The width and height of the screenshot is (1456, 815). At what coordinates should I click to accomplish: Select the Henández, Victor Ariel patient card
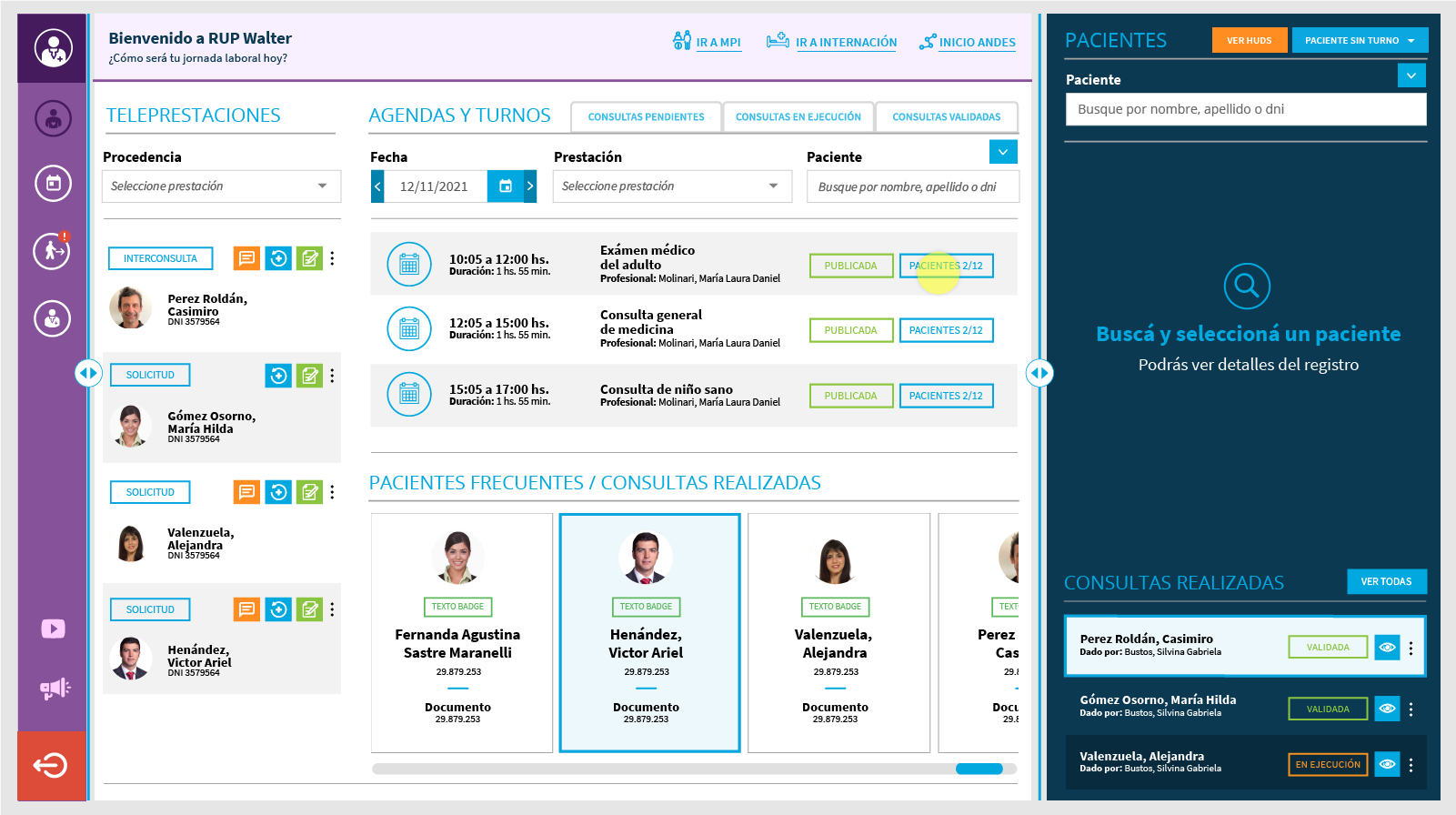click(x=649, y=632)
